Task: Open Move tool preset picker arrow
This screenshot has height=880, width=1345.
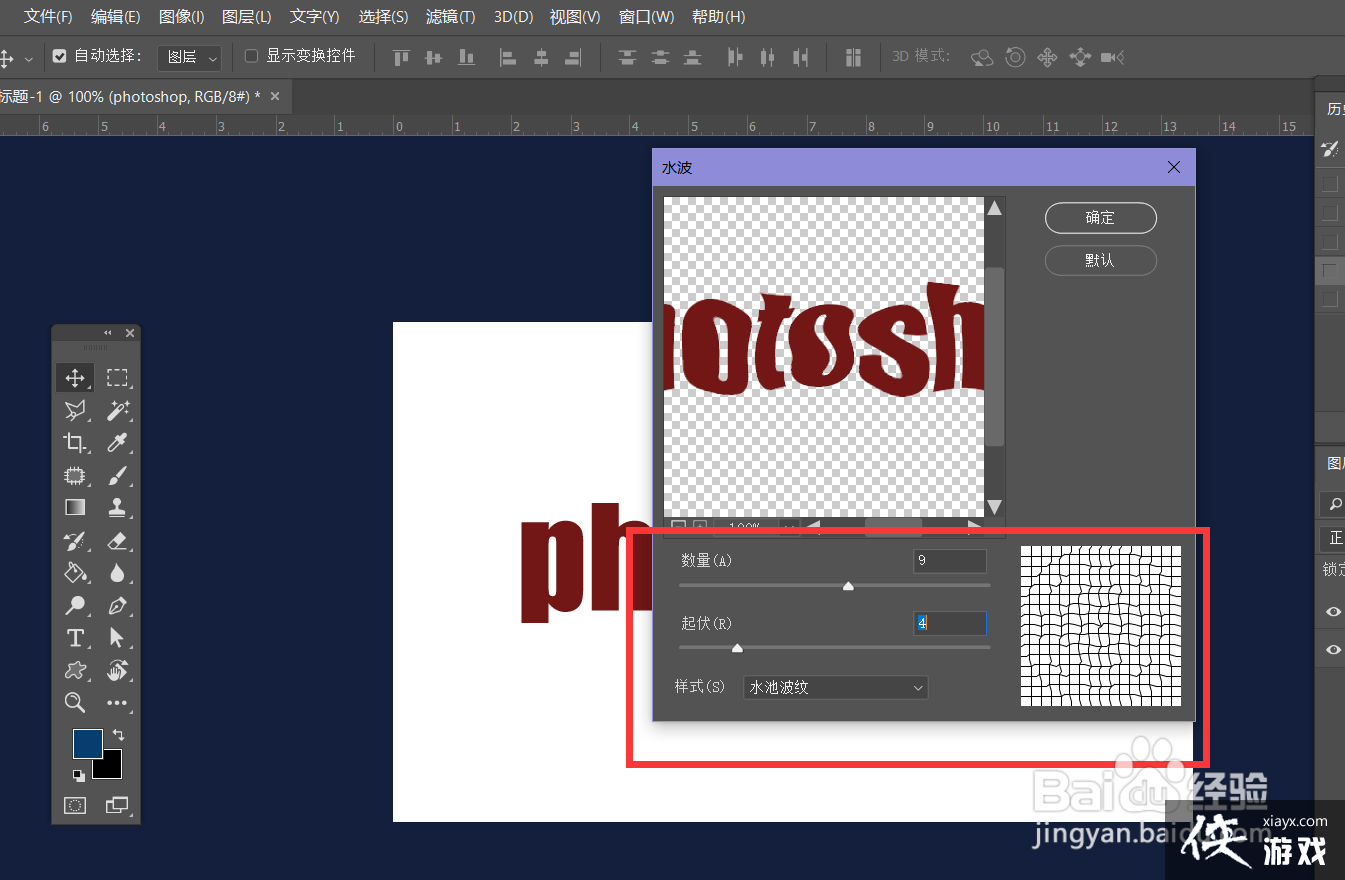Action: (x=29, y=59)
